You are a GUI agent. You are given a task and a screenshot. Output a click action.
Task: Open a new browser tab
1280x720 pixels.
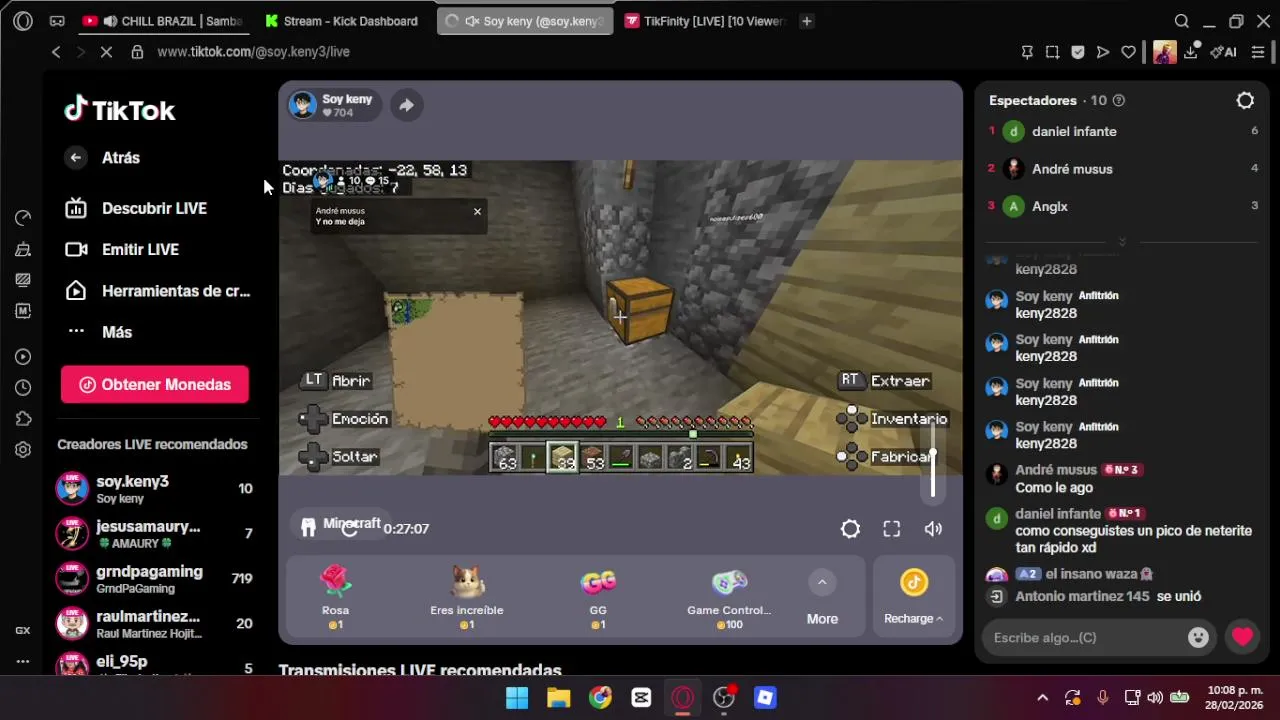click(x=806, y=21)
